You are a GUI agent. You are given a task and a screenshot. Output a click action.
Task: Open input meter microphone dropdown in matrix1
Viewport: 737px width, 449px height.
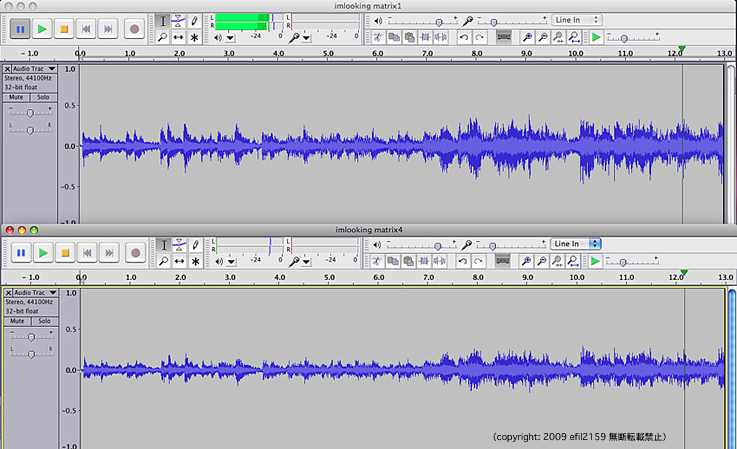click(306, 38)
